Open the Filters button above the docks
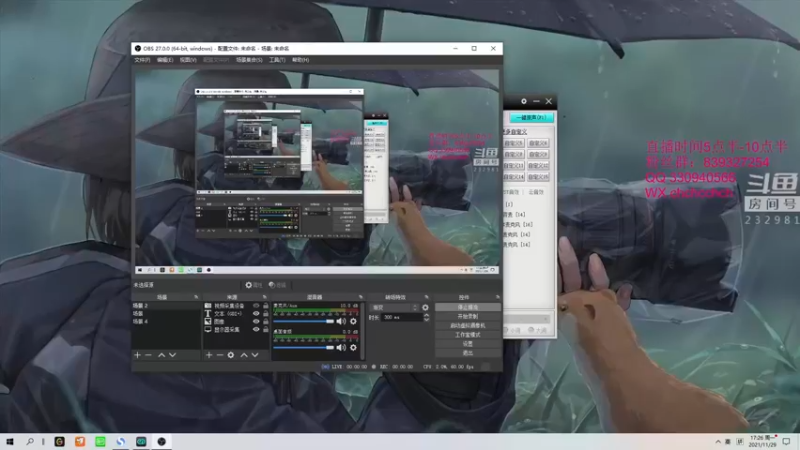The height and width of the screenshot is (450, 800). (x=278, y=285)
